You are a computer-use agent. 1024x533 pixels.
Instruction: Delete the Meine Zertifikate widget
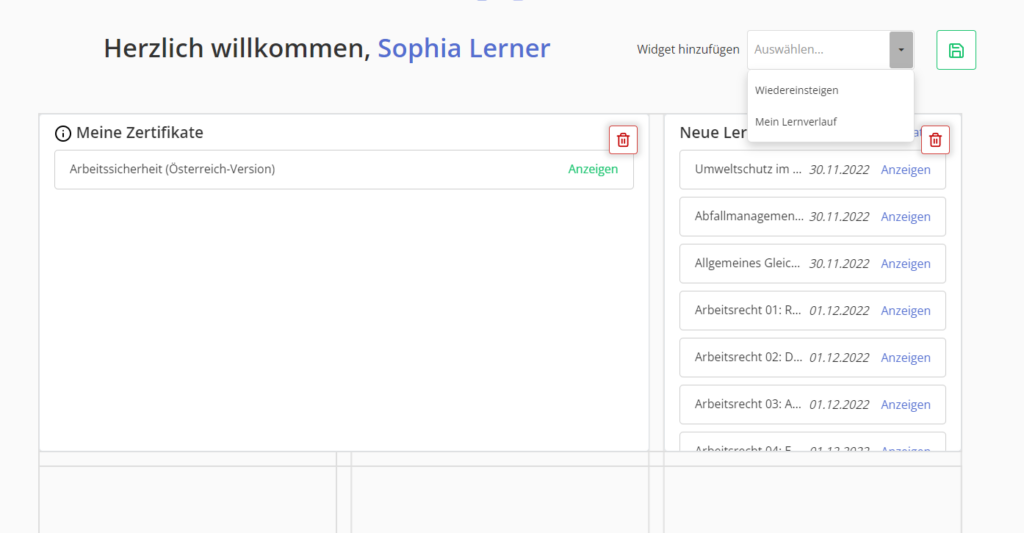pyautogui.click(x=623, y=140)
